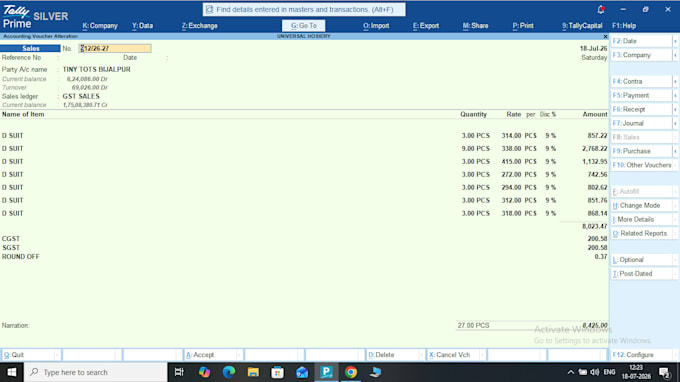680x382 pixels.
Task: Click the Find details search box
Action: pos(304,9)
